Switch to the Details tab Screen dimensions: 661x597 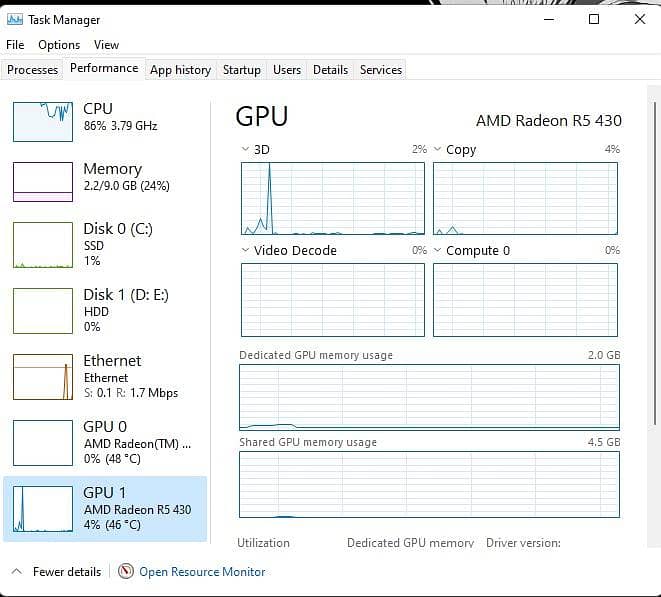[x=330, y=70]
